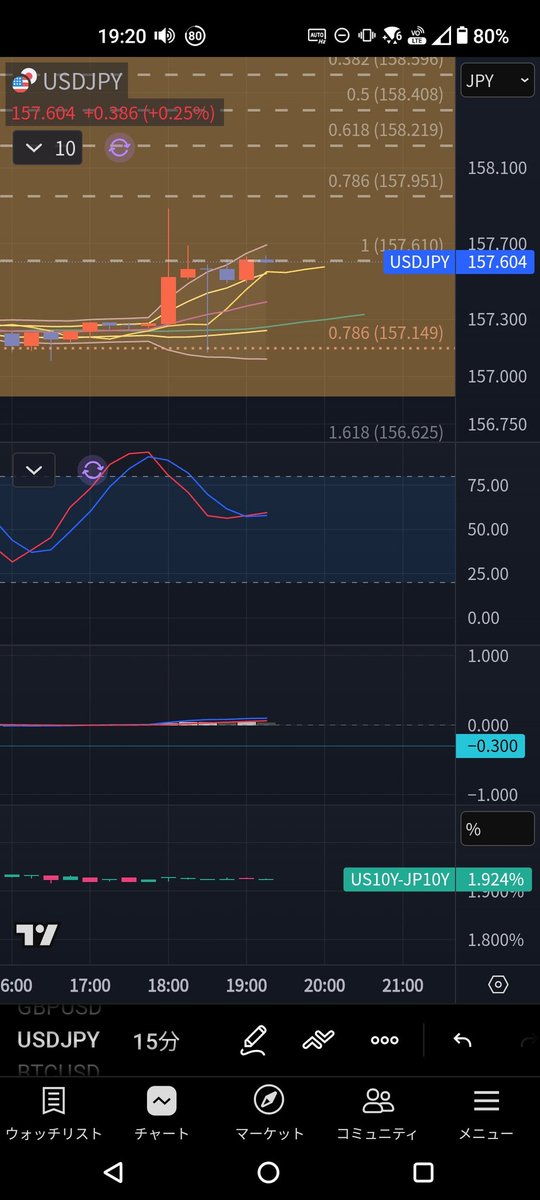Open the ウォッチリスト tab
This screenshot has width=540, height=1200.
coord(54,1113)
